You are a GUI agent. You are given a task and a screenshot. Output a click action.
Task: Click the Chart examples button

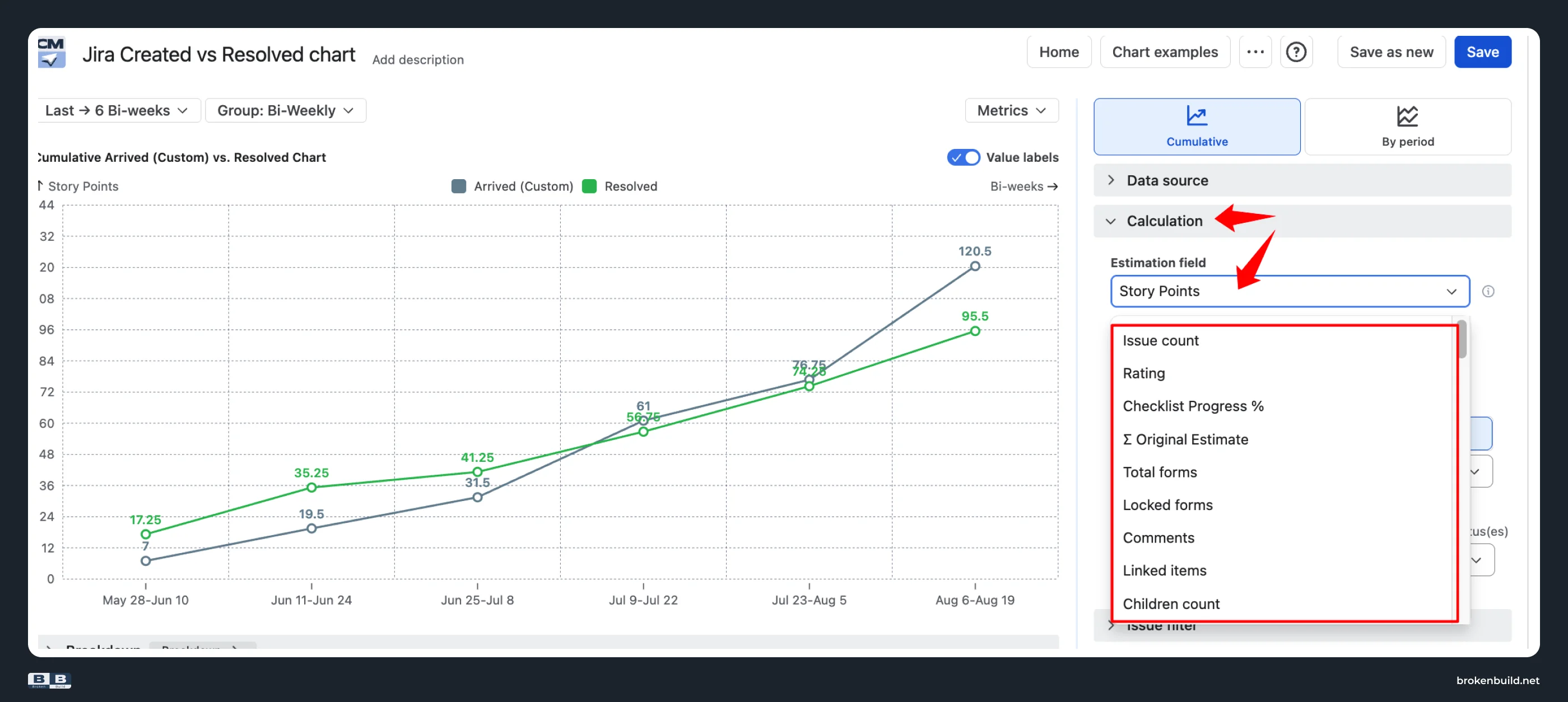coord(1165,52)
